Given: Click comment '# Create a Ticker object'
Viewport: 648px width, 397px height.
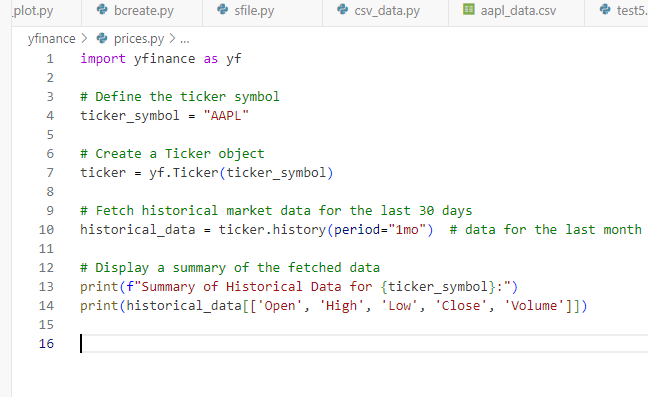Looking at the screenshot, I should point(172,154).
